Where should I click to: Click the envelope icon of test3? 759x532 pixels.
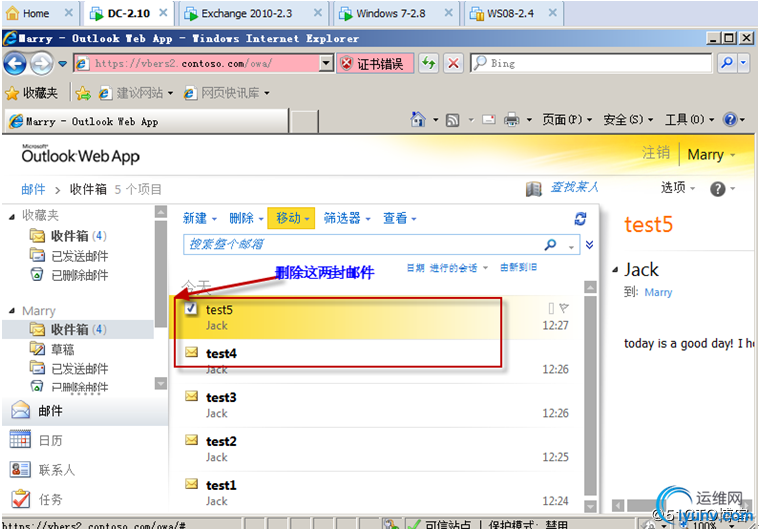click(192, 396)
